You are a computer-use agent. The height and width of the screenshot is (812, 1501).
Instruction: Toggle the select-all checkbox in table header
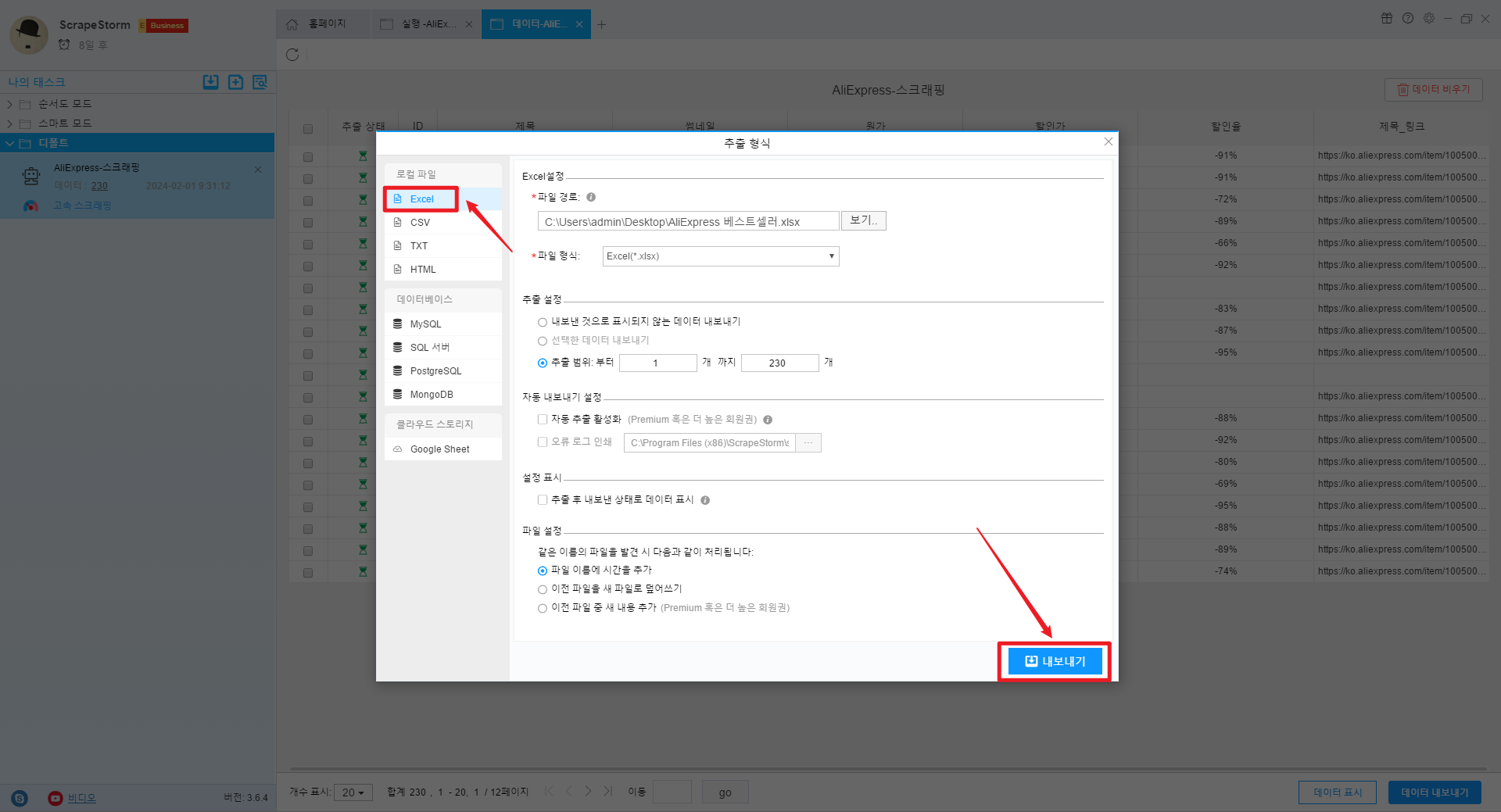[308, 129]
